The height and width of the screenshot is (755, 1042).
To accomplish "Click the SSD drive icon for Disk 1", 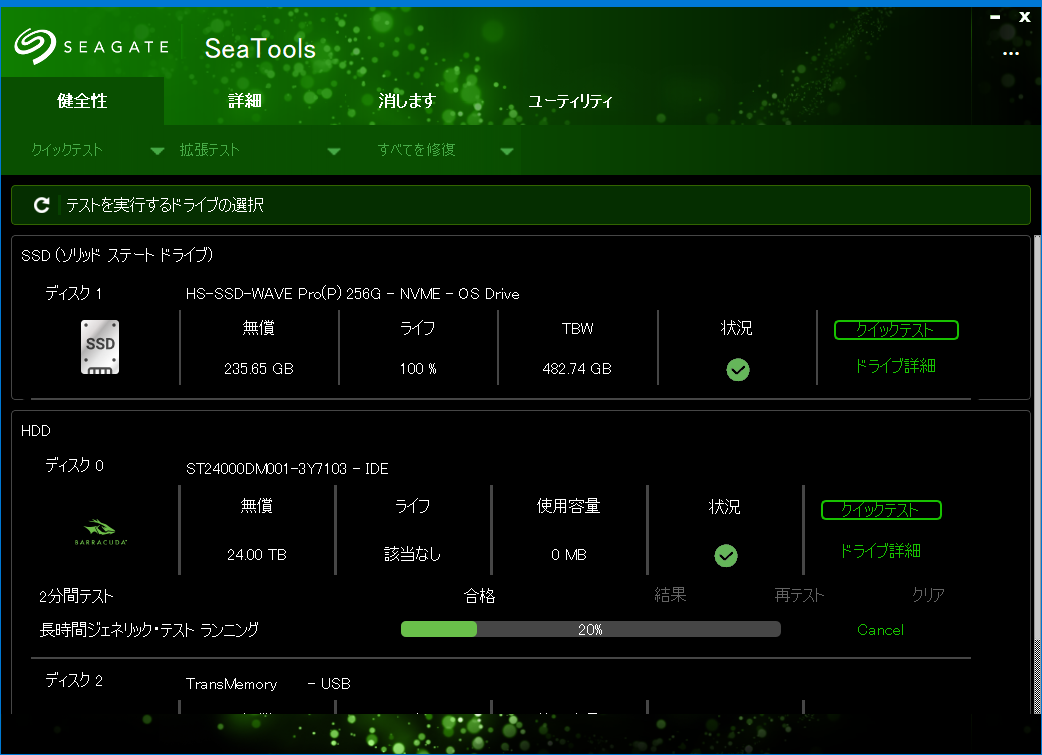I will 100,347.
